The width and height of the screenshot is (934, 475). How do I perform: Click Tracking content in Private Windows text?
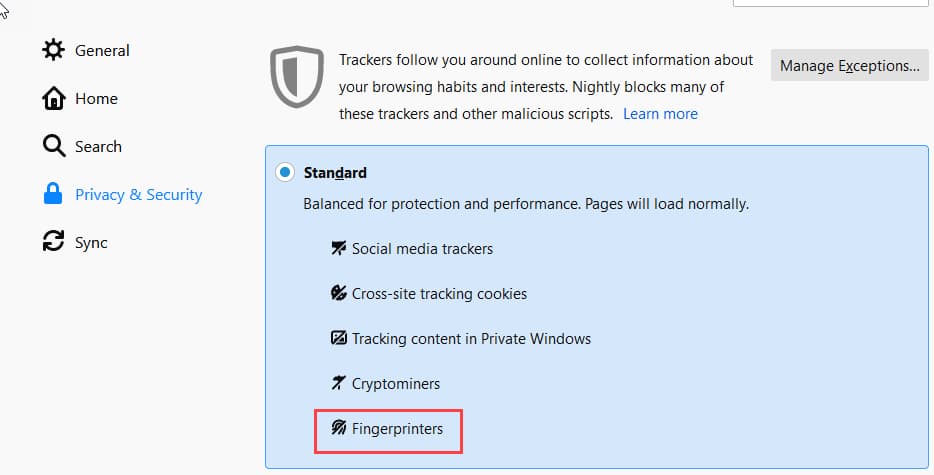click(x=471, y=339)
